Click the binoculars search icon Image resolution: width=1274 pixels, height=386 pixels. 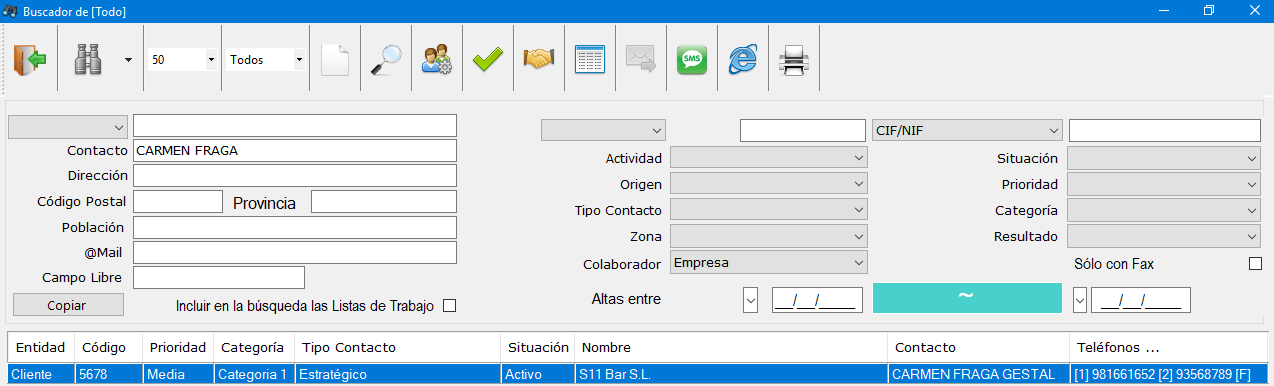click(x=88, y=60)
